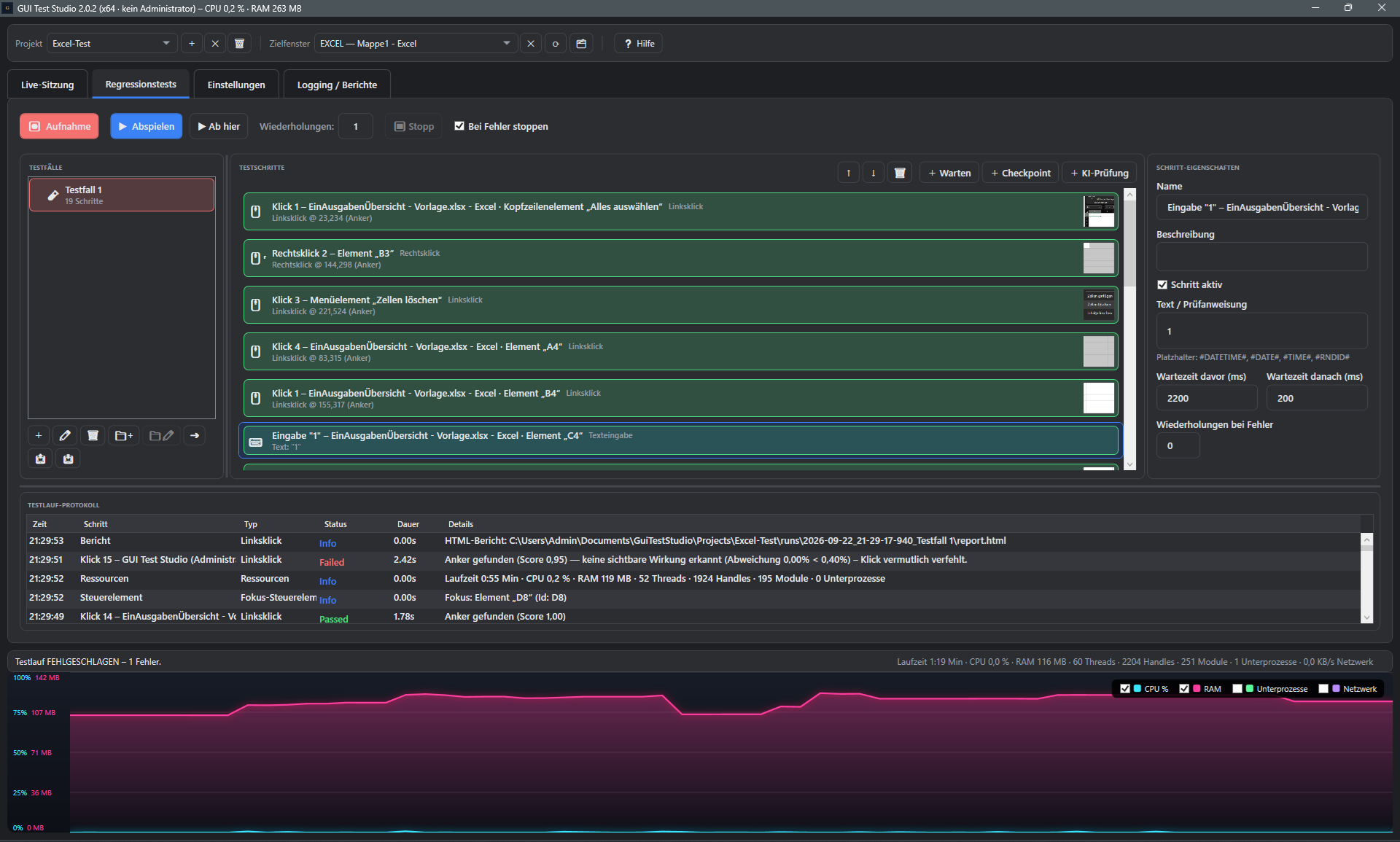Switch to the Live-Sitzung tab
This screenshot has width=1400, height=842.
point(47,85)
